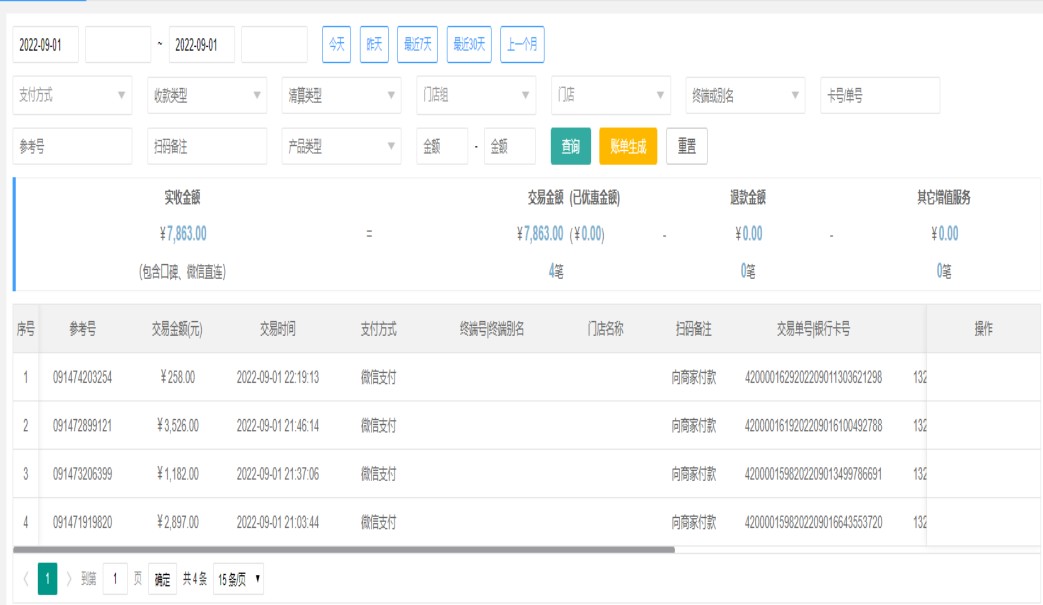Click the next page arrow in pagination
Screen dimensions: 1043x605
point(69,579)
